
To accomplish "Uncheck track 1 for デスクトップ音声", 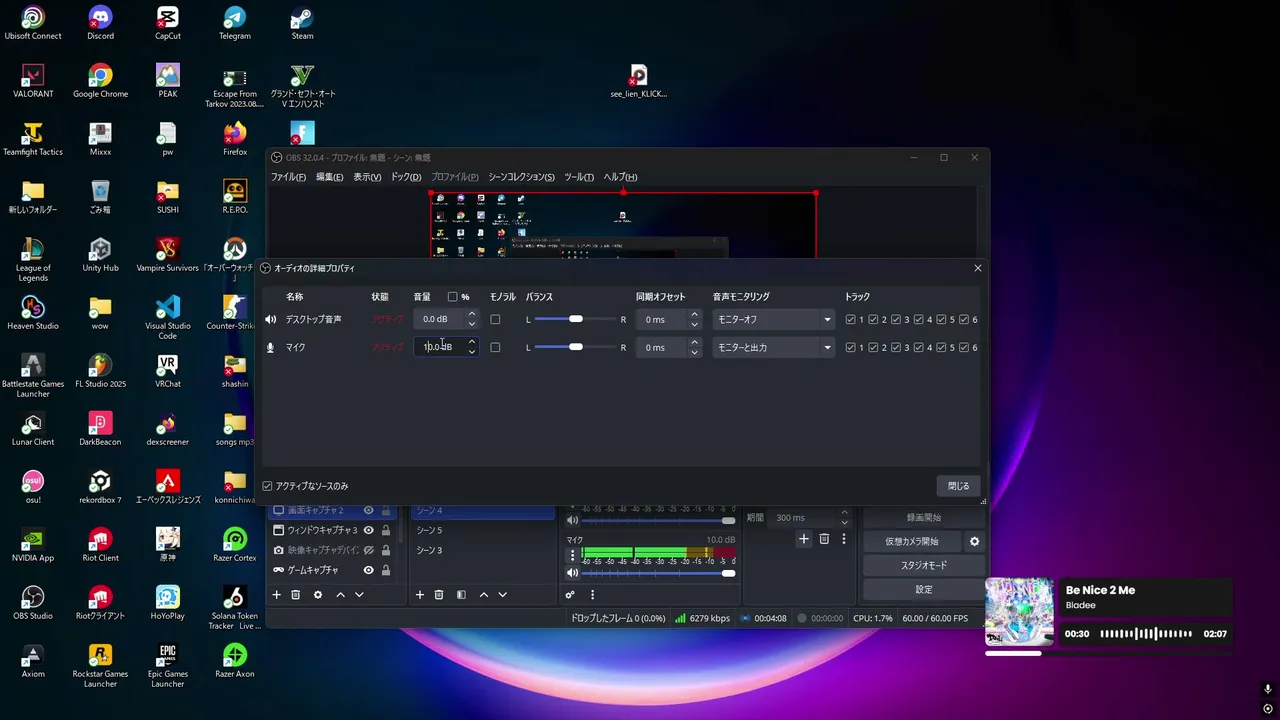I will [x=851, y=320].
